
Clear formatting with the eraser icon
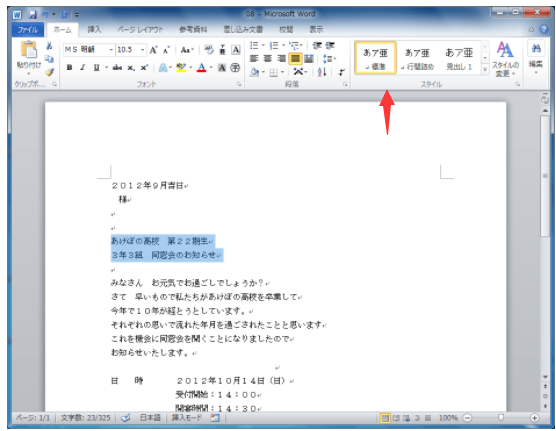209,50
